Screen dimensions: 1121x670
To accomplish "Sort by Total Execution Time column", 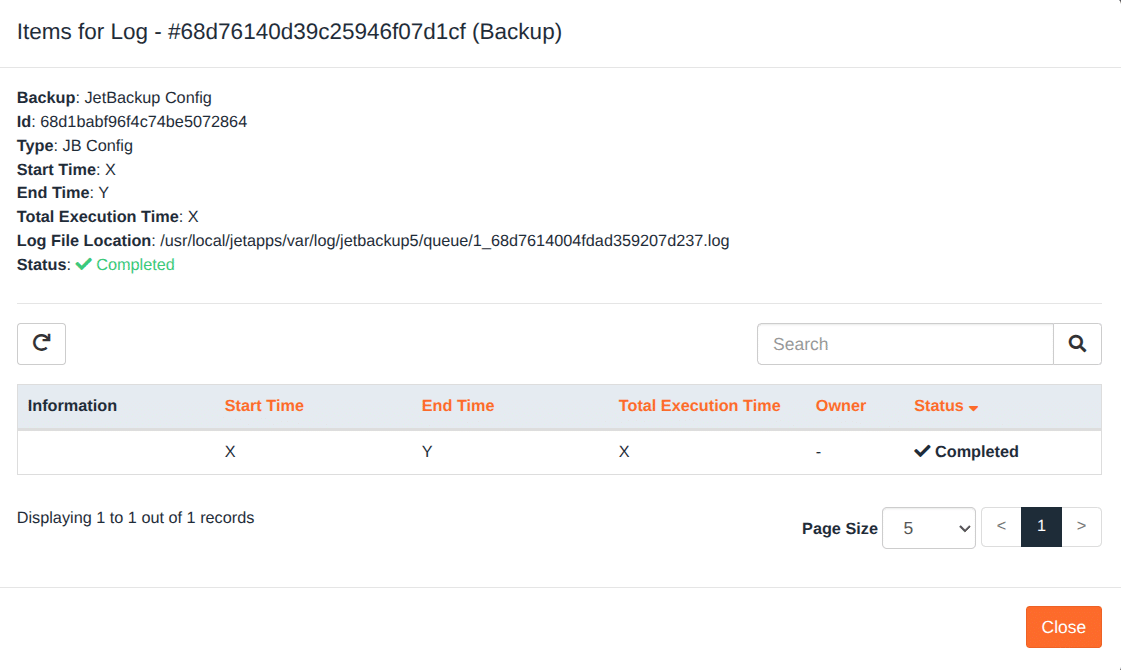I will (699, 406).
